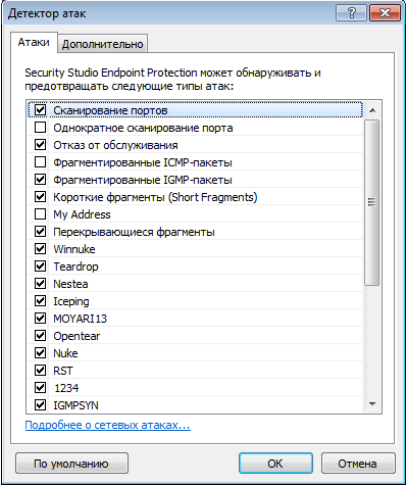
Task: Enable Однократное сканирование порта checkbox
Action: tap(40, 127)
